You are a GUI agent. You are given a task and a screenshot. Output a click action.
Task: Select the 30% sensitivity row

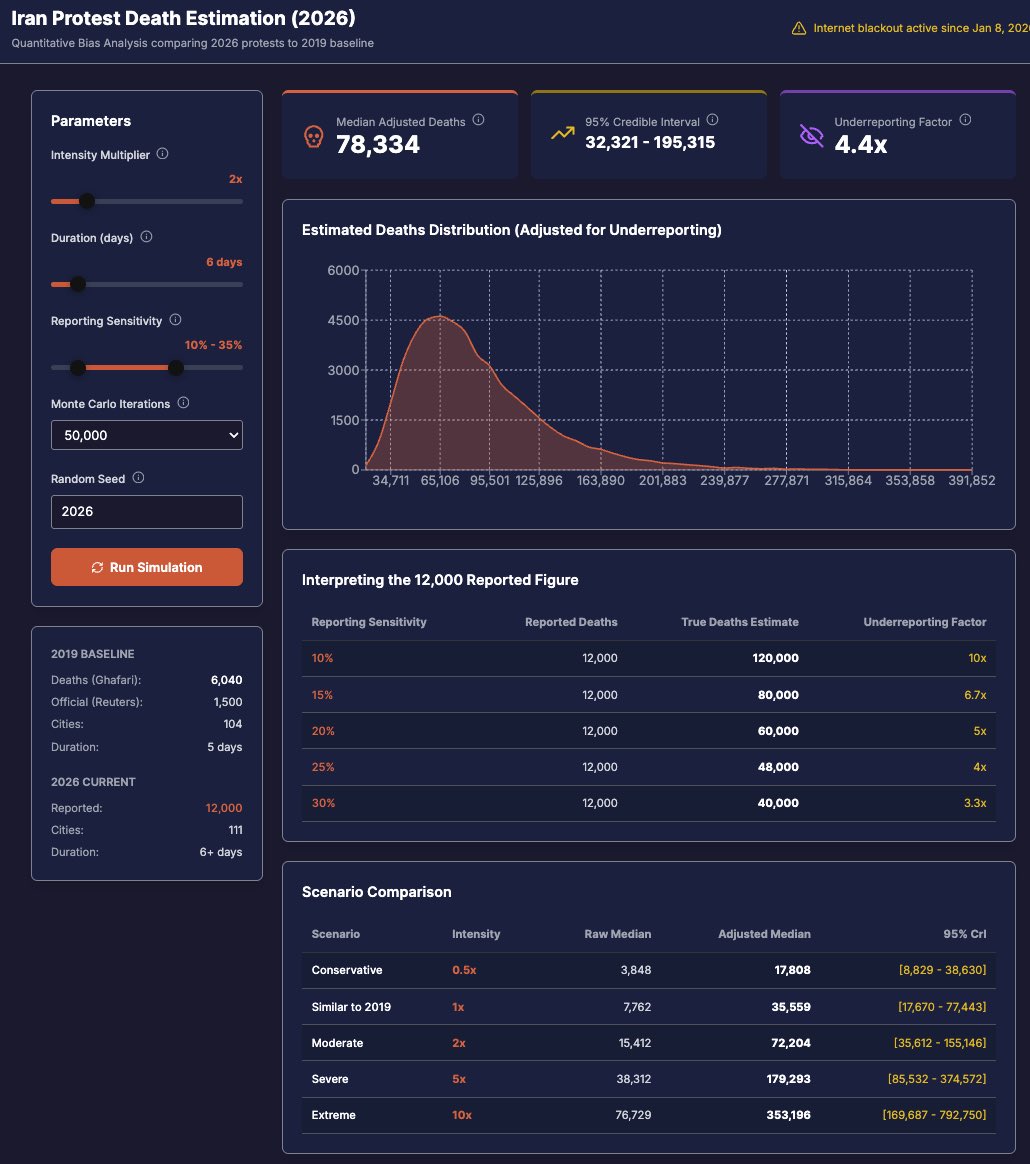648,803
